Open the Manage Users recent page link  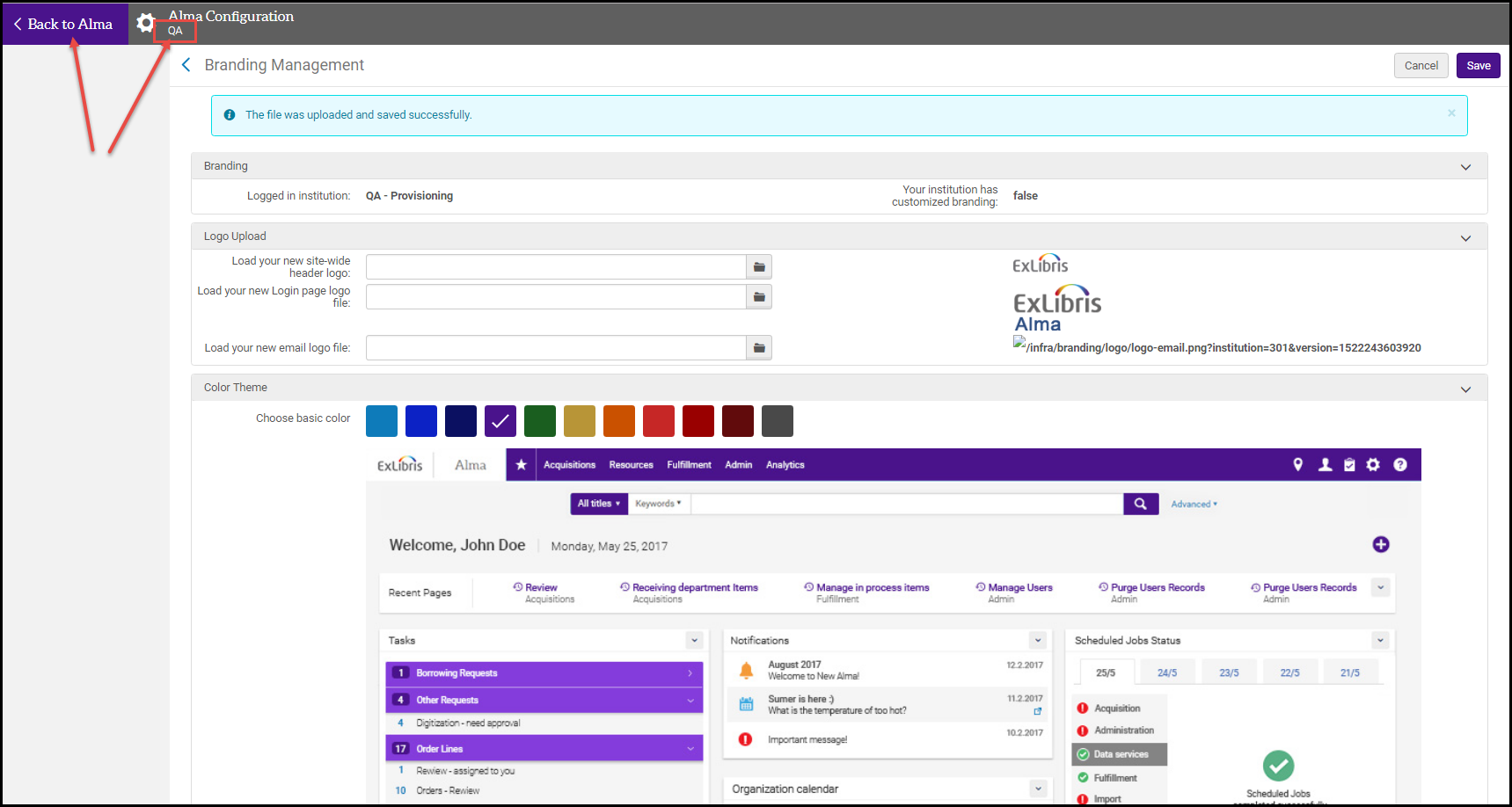tap(1020, 587)
